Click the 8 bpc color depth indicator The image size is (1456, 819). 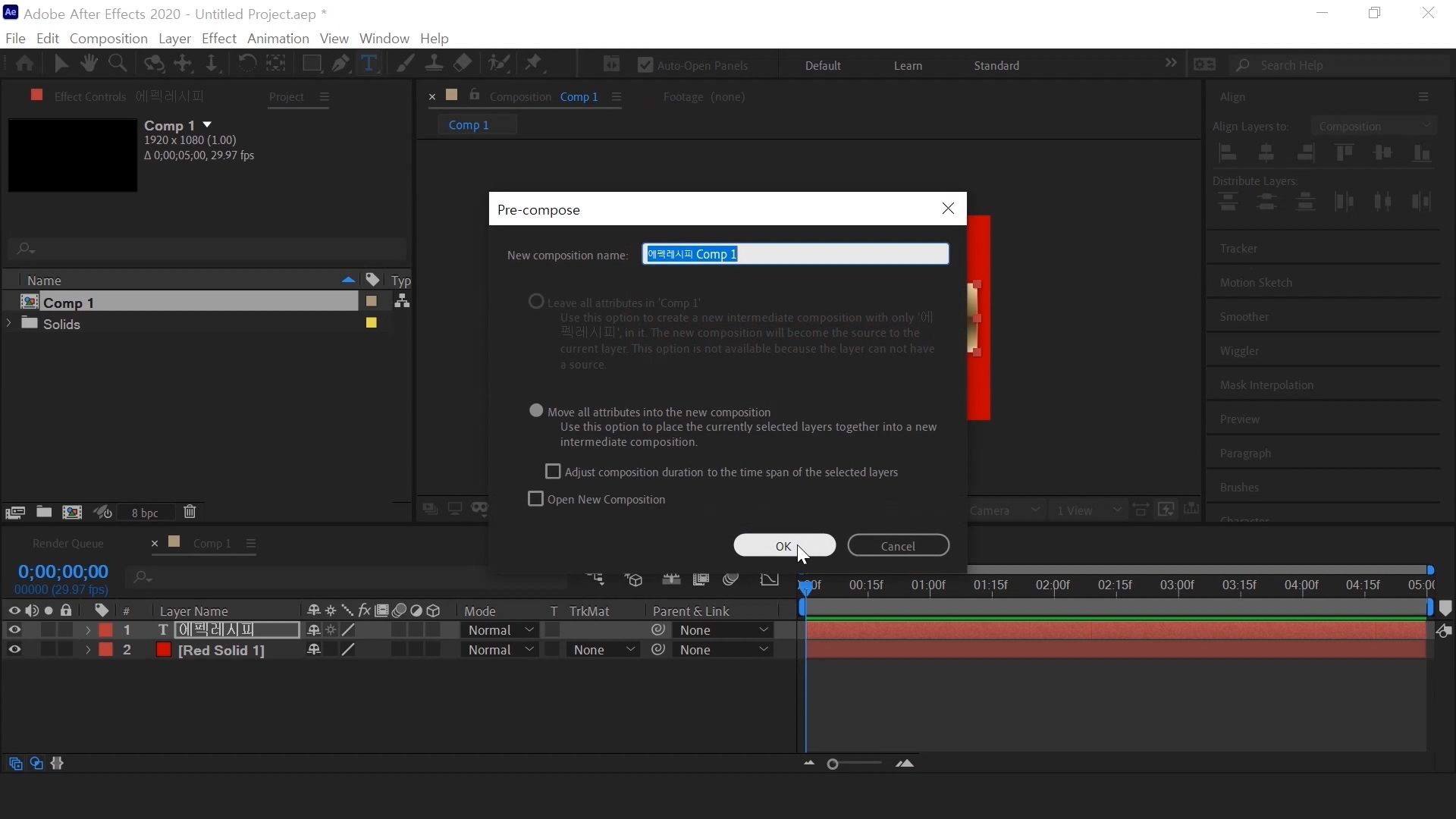click(145, 513)
